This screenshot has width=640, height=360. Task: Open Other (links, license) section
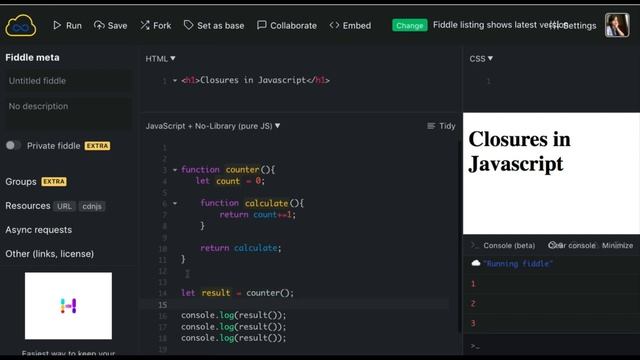(x=49, y=254)
